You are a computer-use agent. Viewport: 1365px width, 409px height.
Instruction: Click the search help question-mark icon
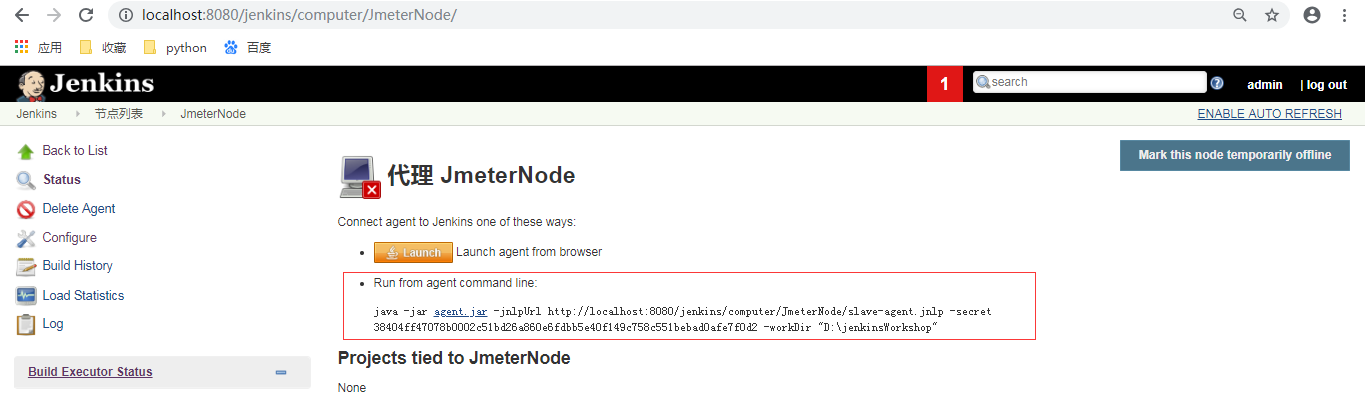tap(1217, 83)
